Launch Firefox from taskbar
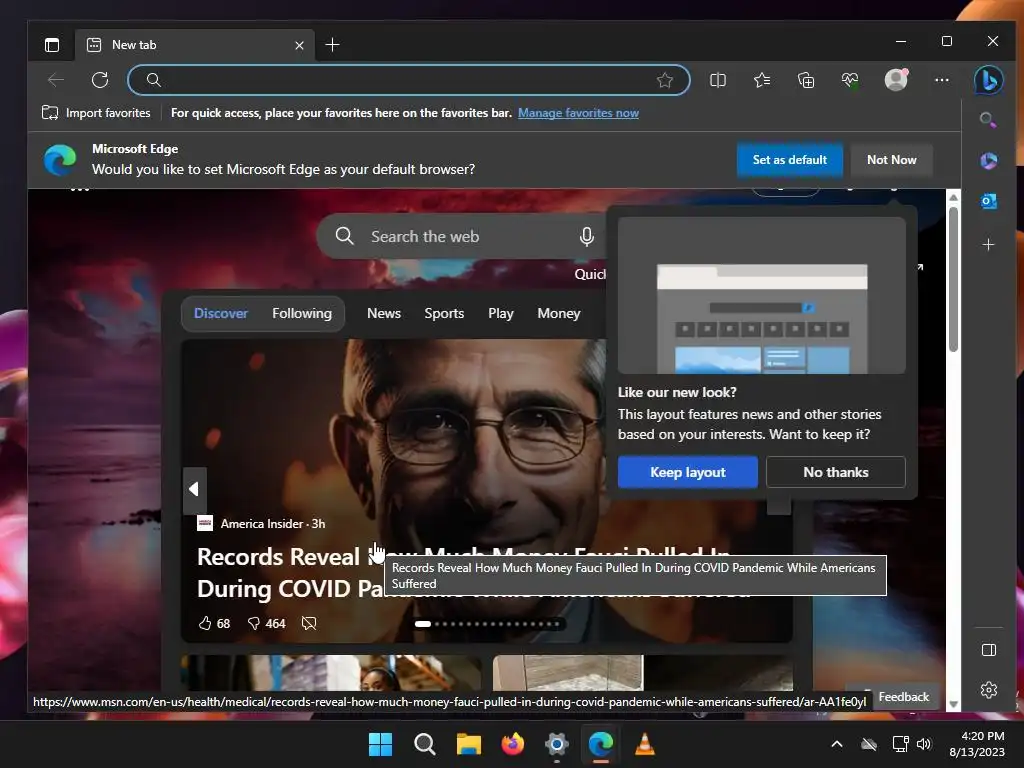The height and width of the screenshot is (768, 1024). [513, 744]
